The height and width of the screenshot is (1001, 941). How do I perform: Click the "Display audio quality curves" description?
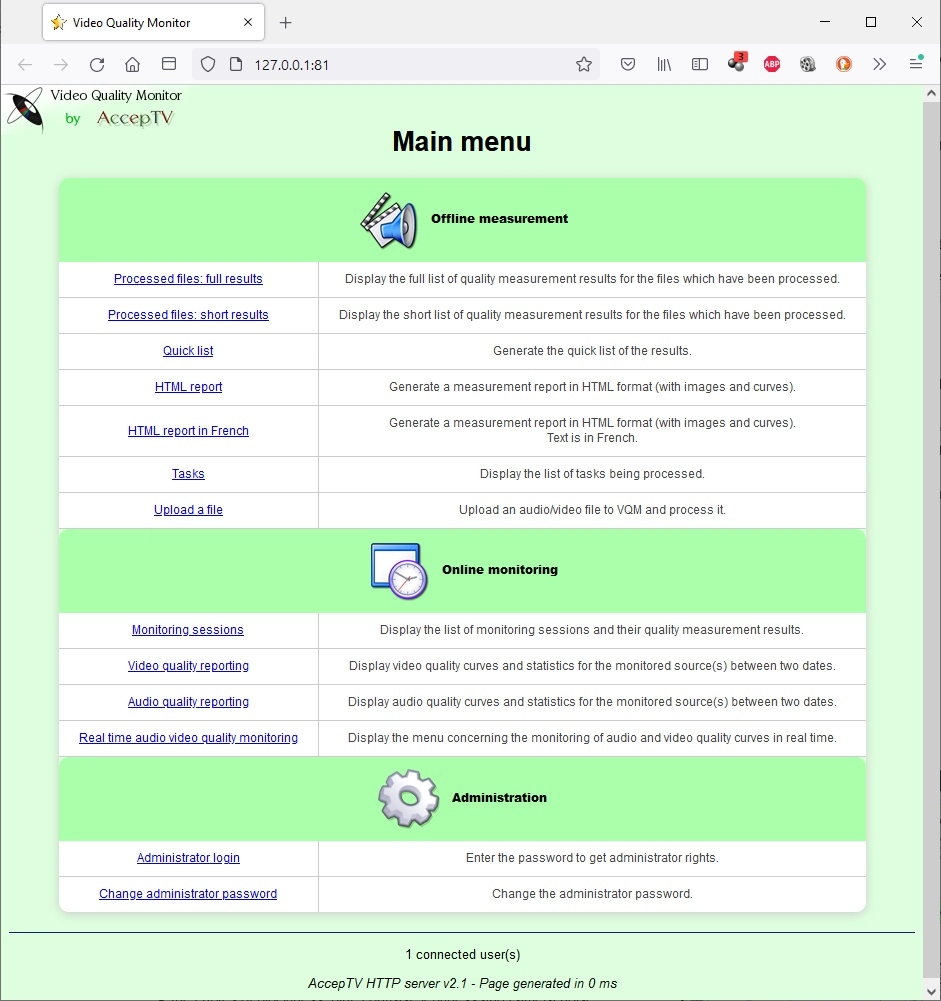pos(592,702)
